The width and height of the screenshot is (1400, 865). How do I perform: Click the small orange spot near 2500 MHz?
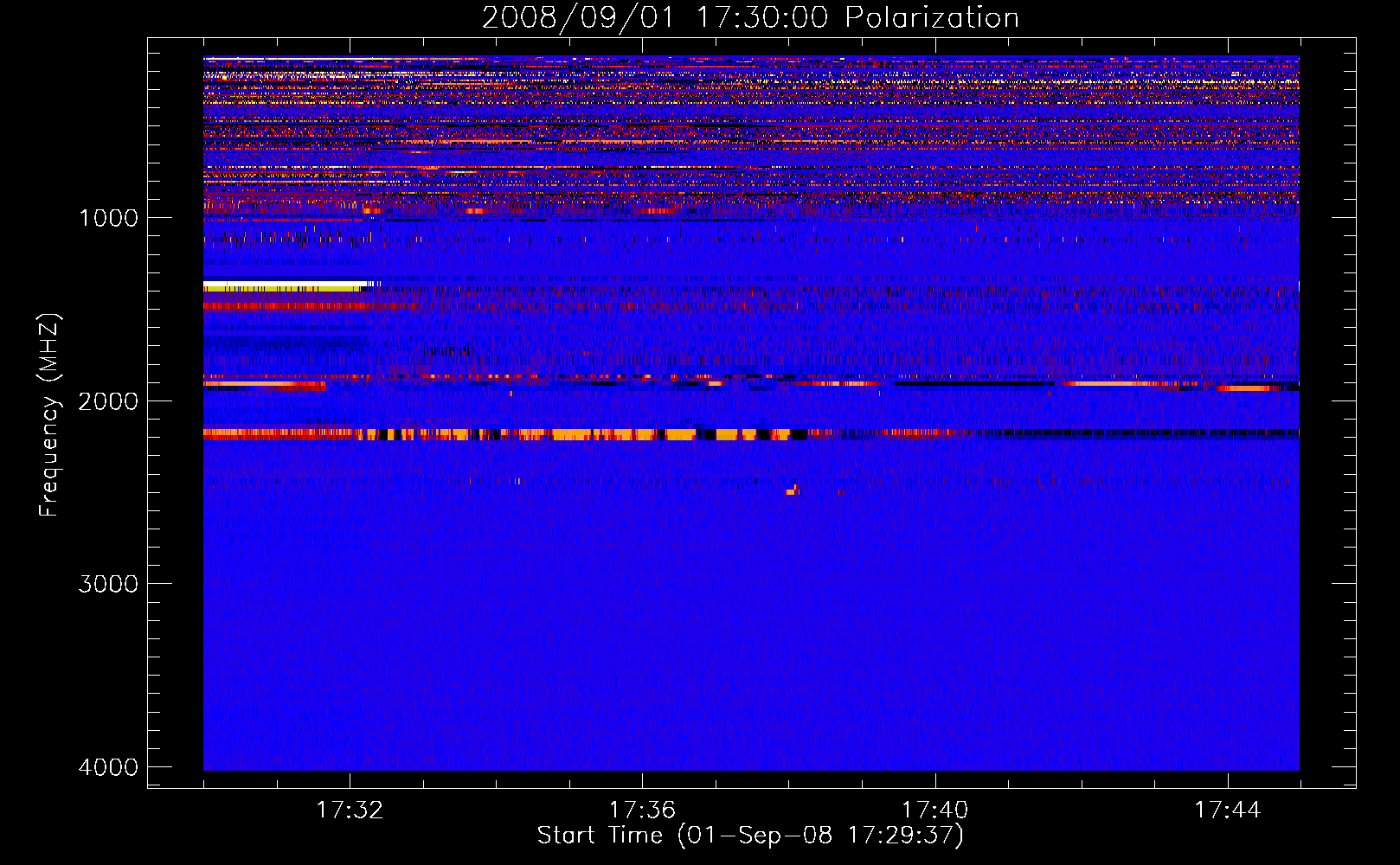pyautogui.click(x=792, y=490)
